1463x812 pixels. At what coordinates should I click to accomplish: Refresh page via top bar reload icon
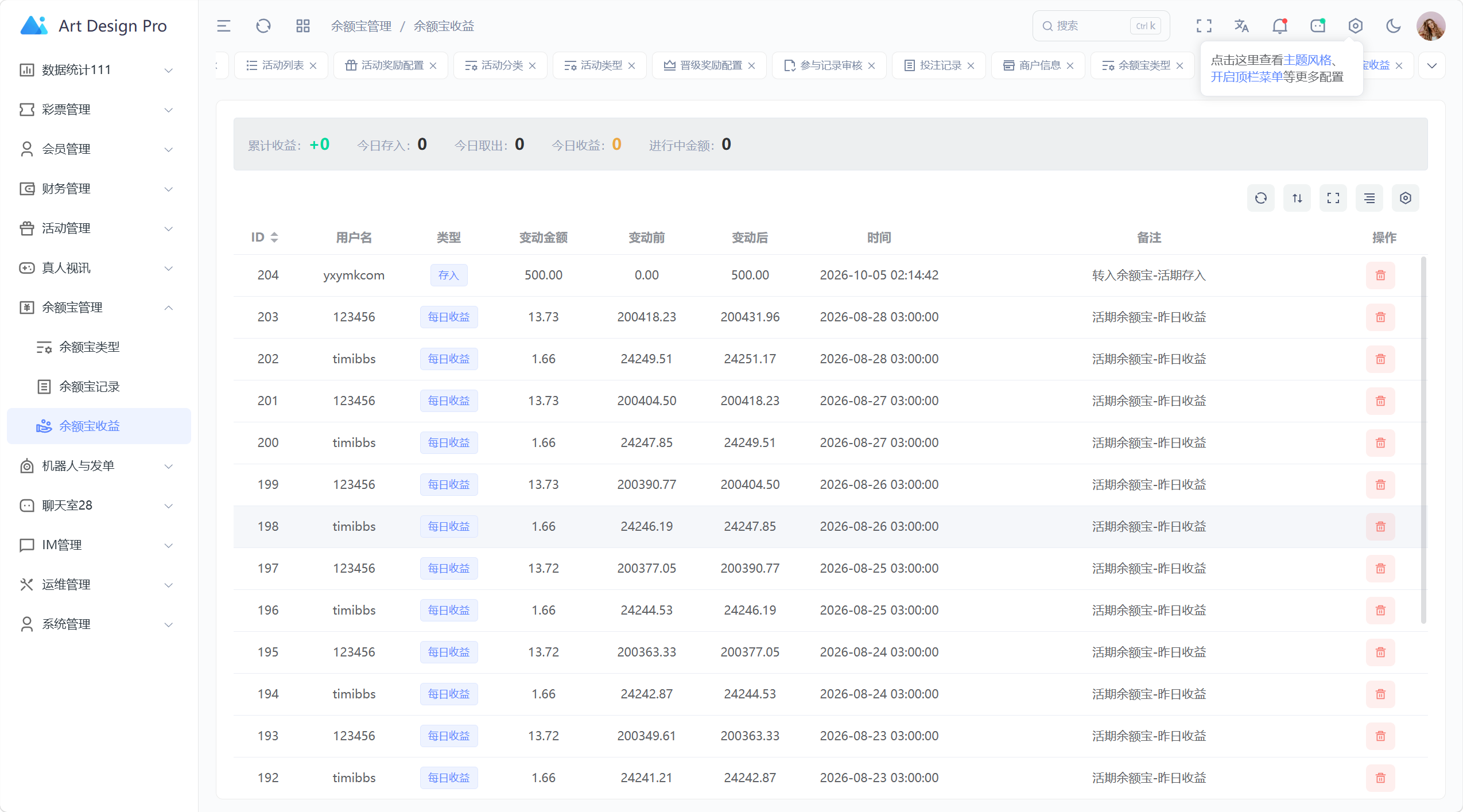pyautogui.click(x=263, y=26)
